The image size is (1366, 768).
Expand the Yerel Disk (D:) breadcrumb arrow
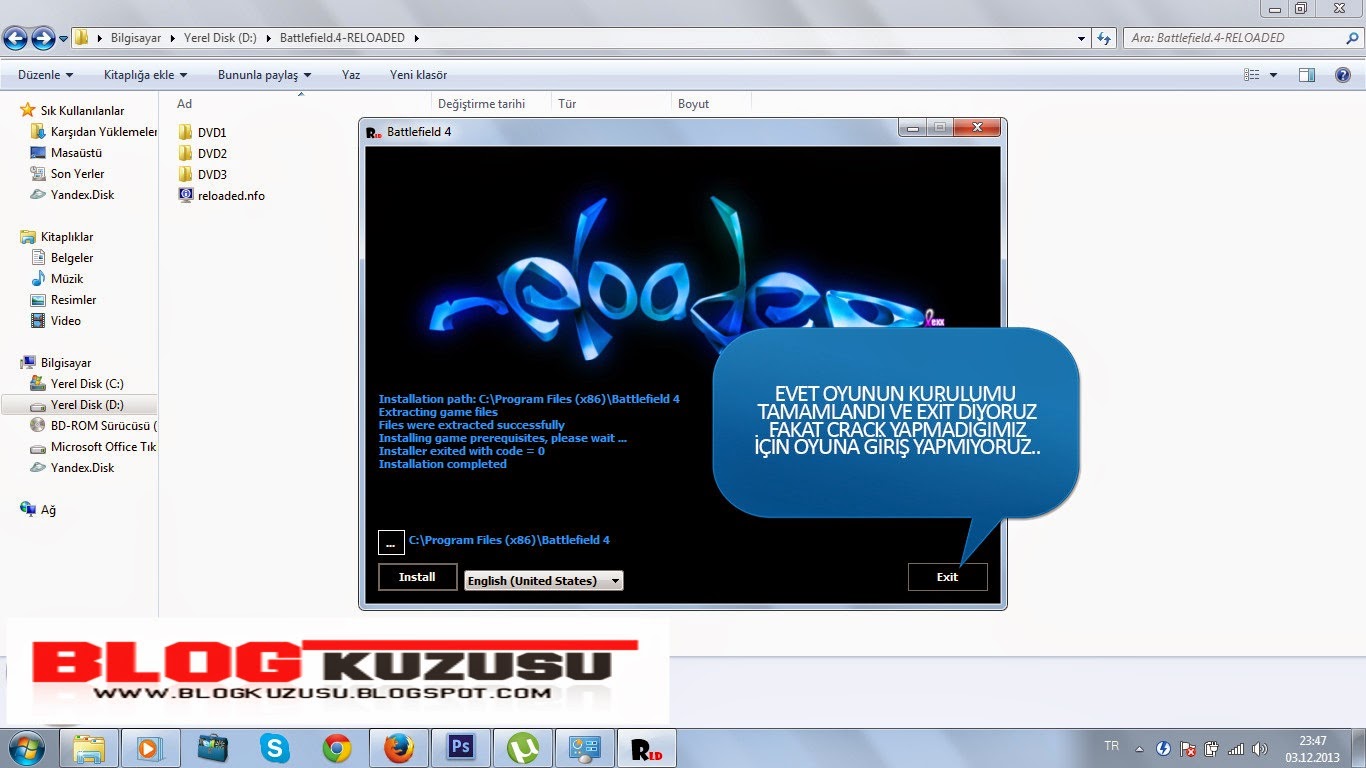269,38
